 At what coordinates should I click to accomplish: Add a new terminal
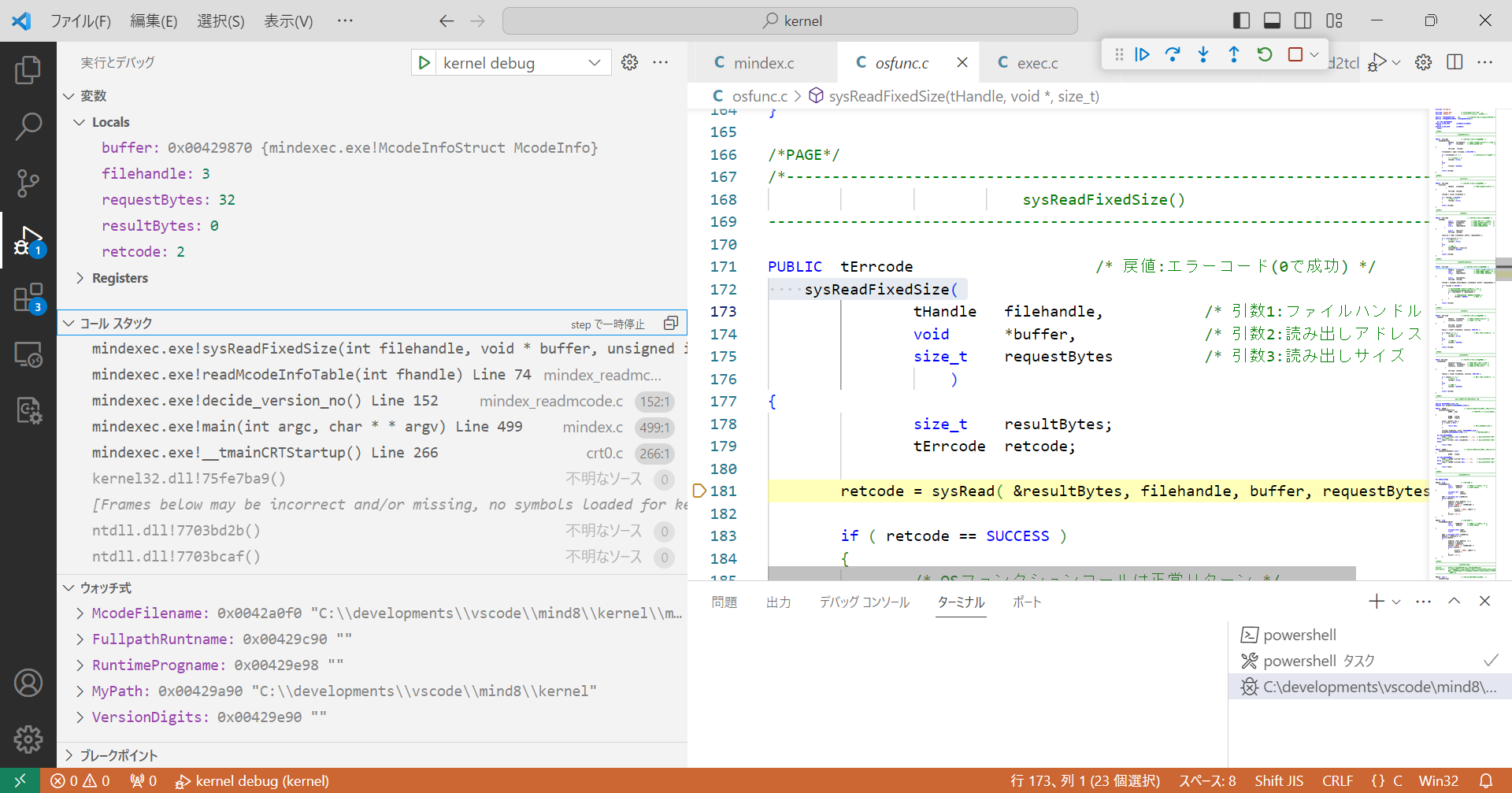point(1376,602)
